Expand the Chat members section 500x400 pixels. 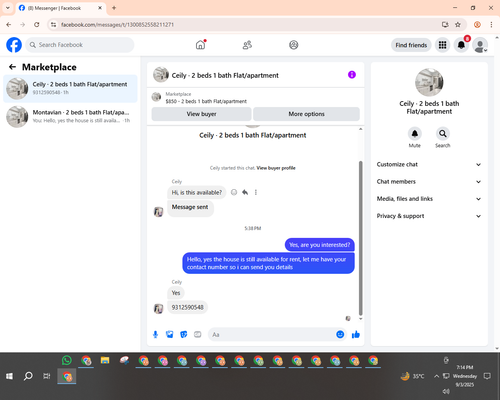point(429,182)
